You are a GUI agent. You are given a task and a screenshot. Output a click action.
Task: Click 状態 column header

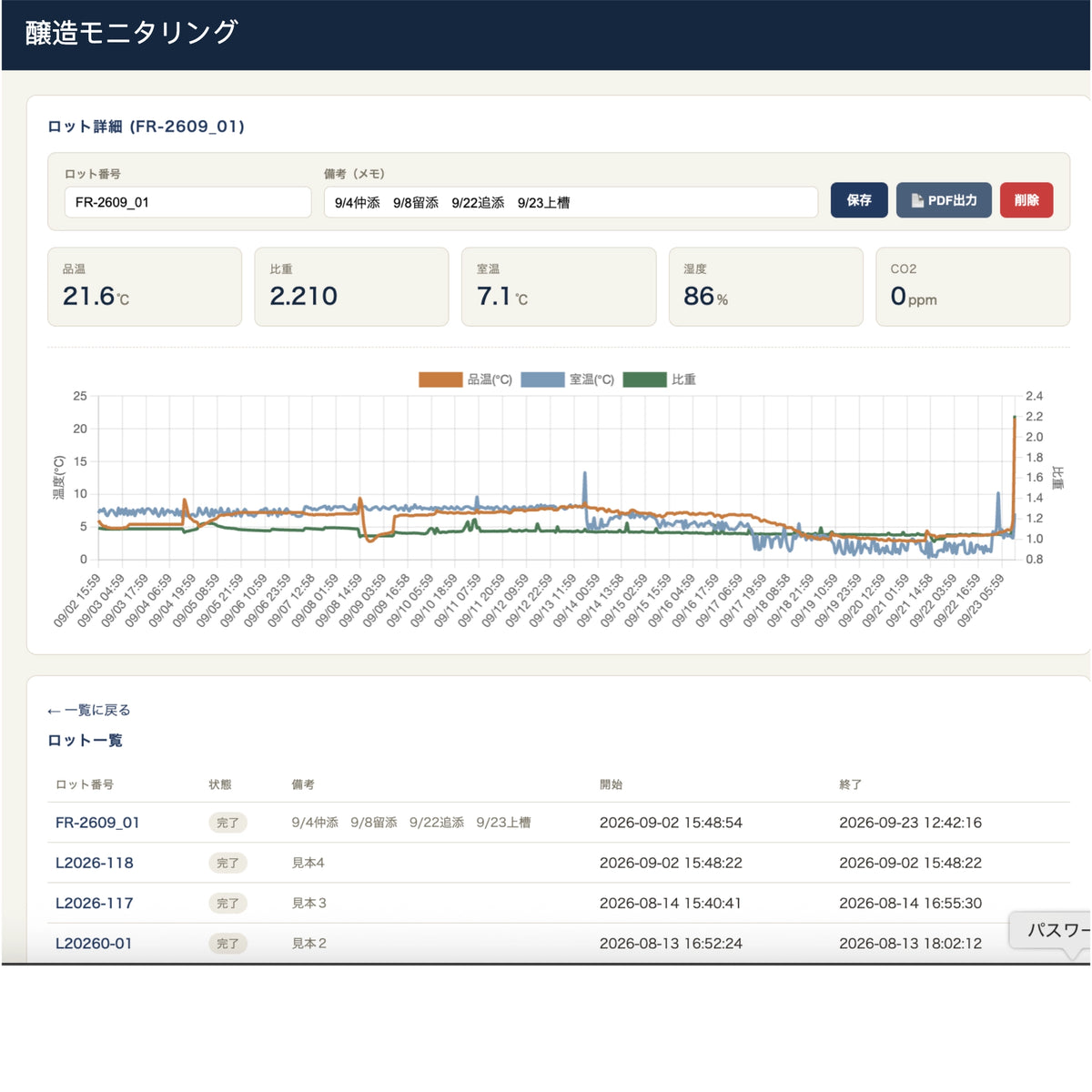220,784
